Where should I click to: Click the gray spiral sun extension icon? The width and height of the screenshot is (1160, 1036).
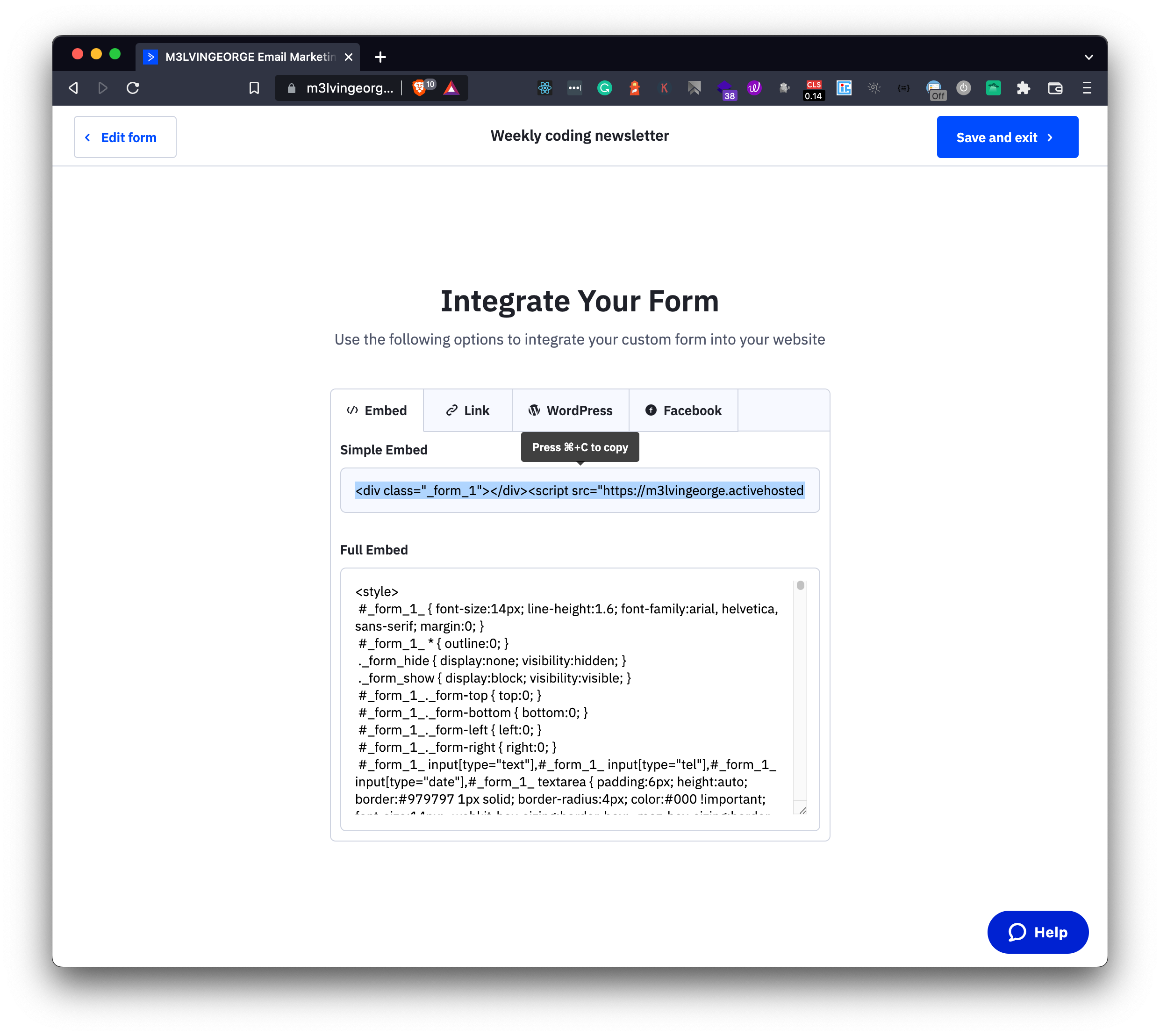874,88
